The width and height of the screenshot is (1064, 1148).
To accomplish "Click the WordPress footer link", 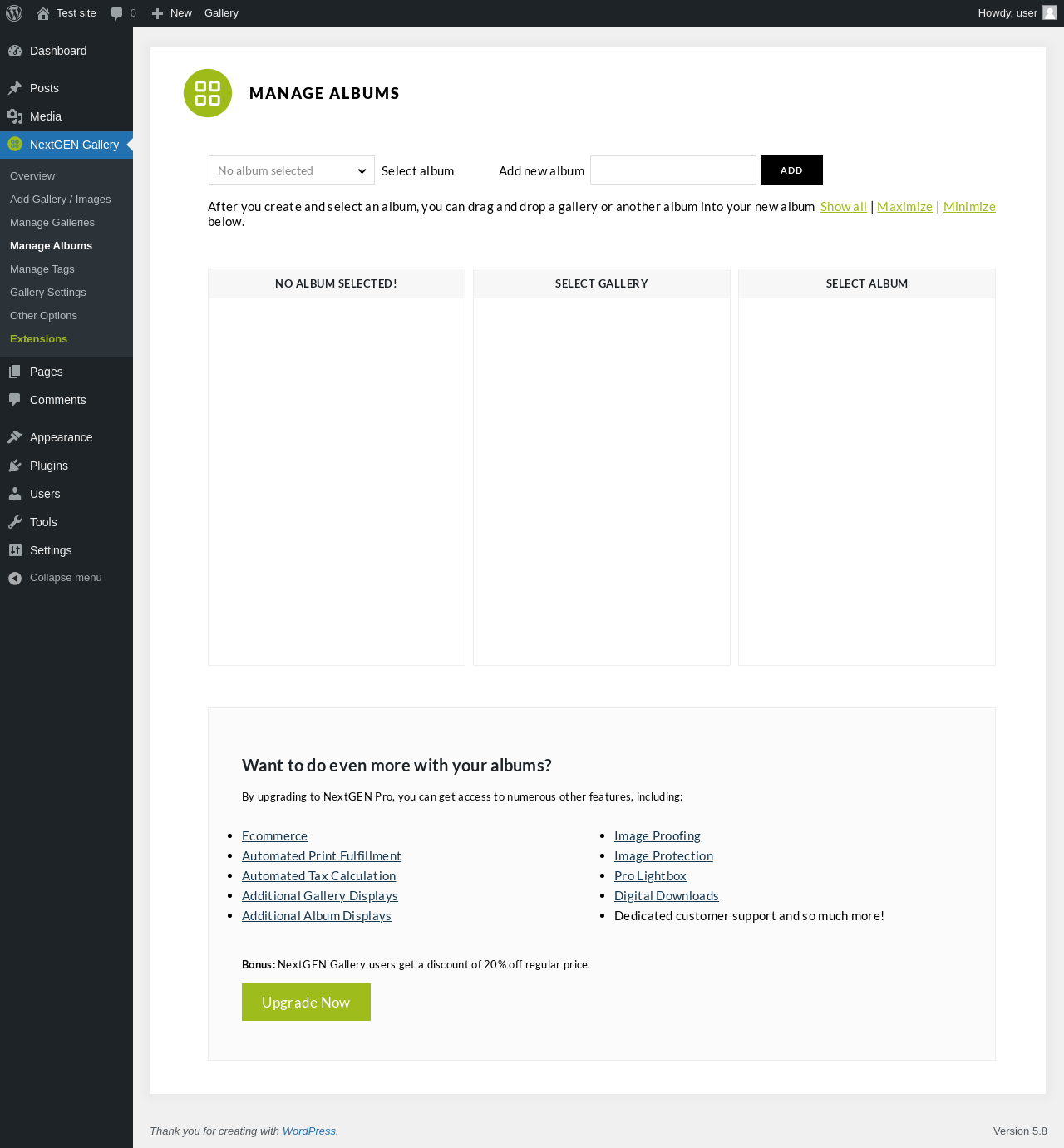I will coord(309,1131).
